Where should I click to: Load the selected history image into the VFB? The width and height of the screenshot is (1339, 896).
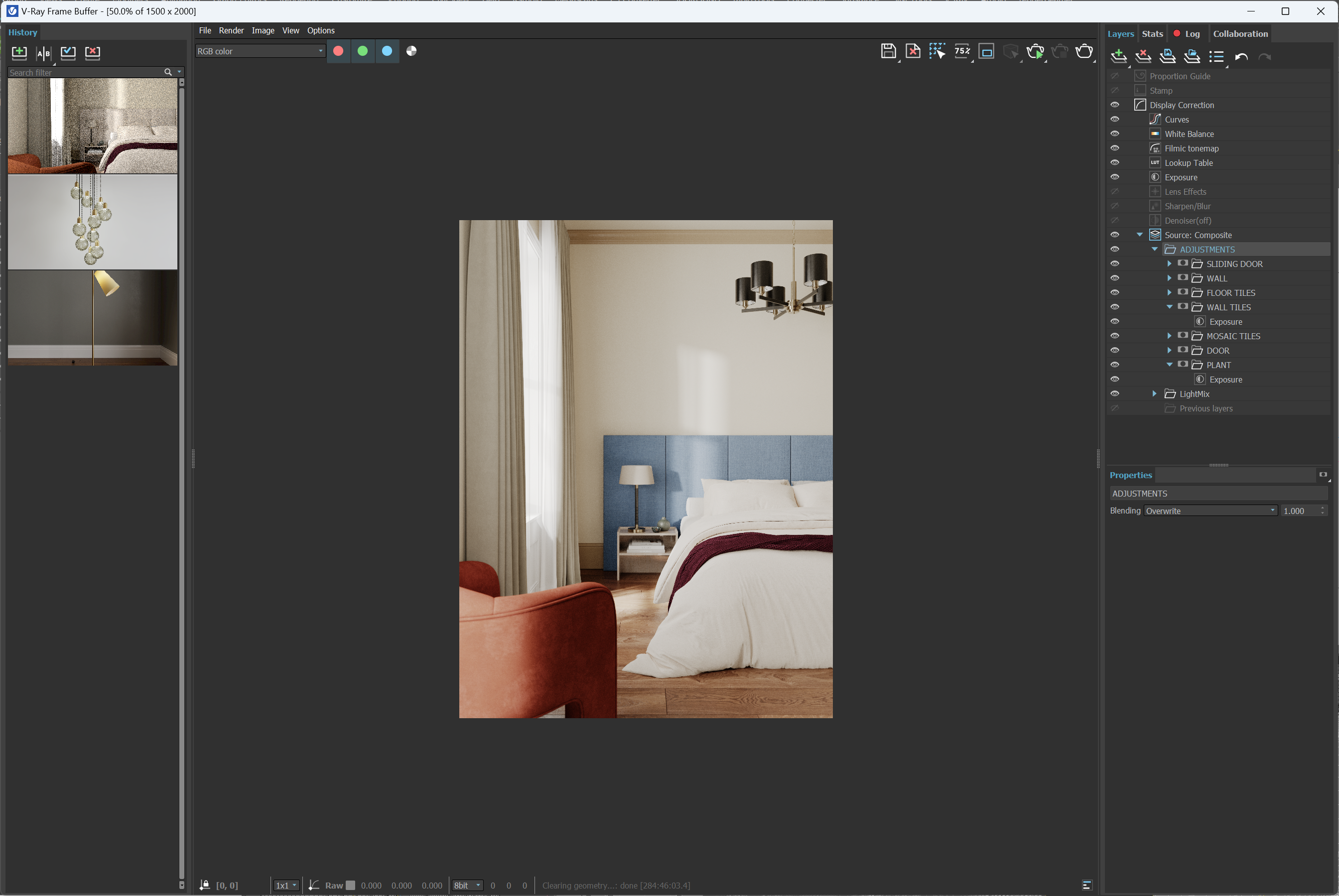pos(68,53)
